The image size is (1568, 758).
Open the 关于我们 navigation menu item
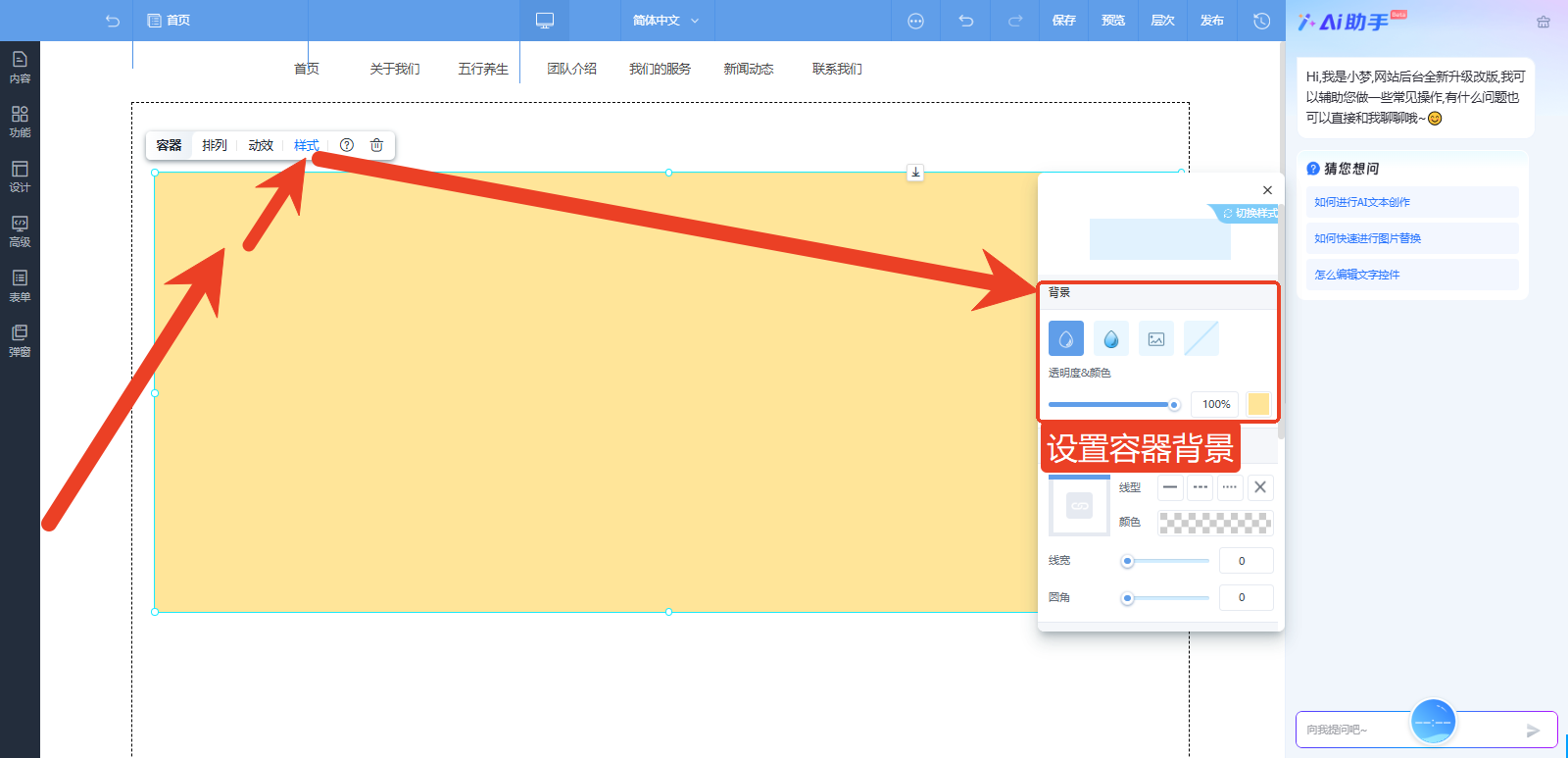(395, 69)
